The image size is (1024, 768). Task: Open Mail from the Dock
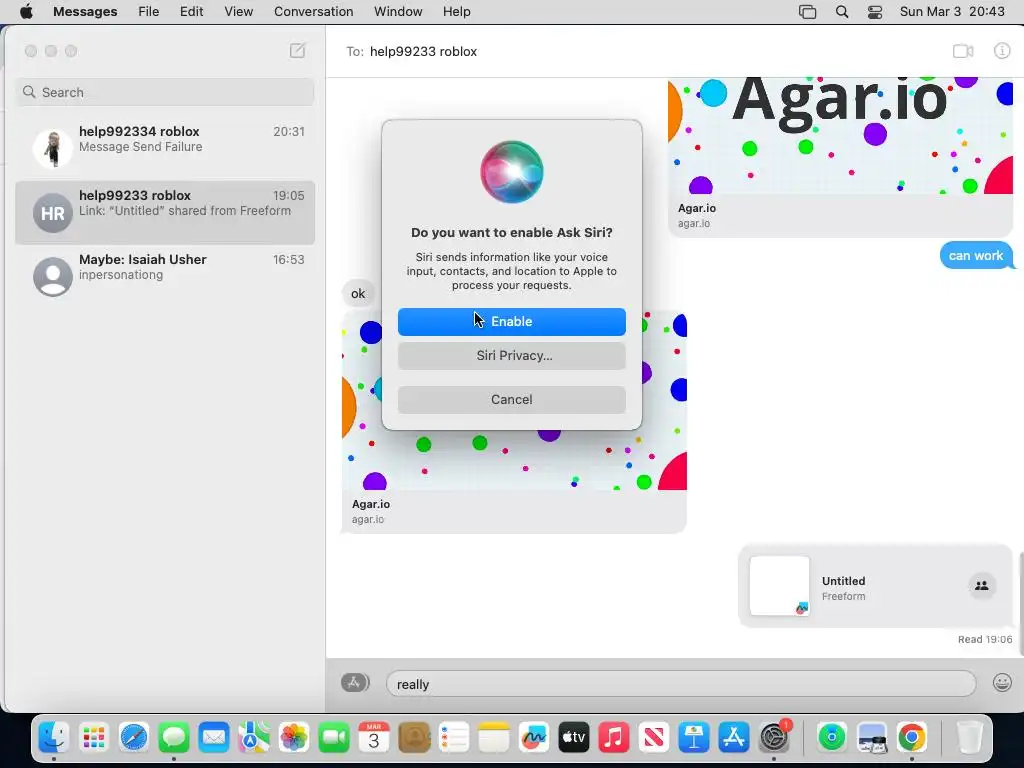(214, 738)
